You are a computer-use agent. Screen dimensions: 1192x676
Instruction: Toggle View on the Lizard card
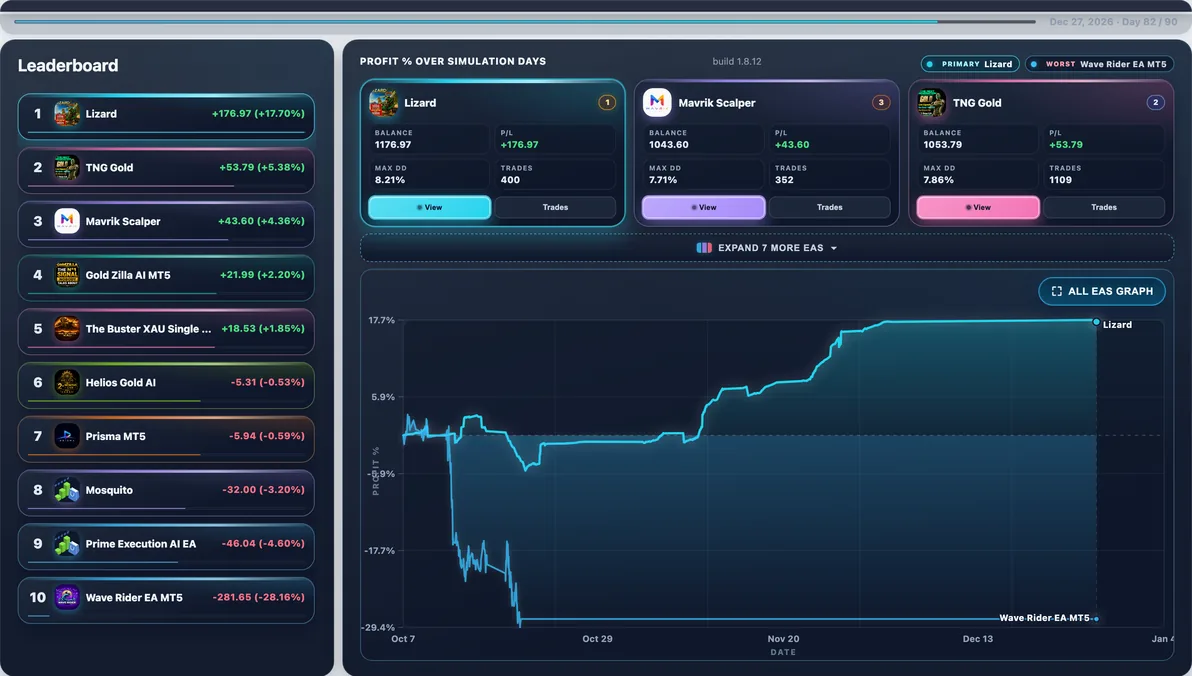(x=430, y=208)
